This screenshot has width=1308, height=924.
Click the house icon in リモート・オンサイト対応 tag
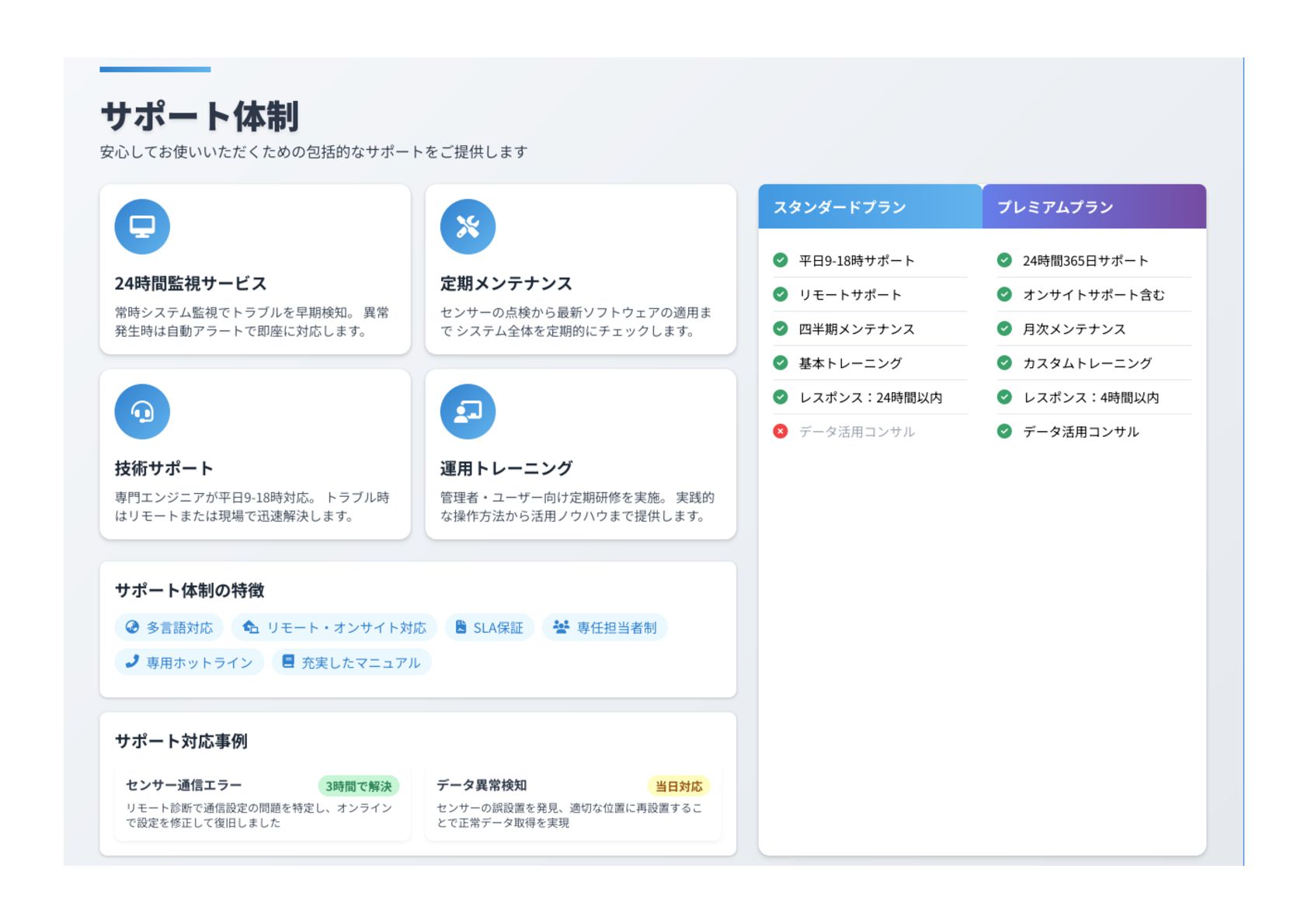pos(250,627)
